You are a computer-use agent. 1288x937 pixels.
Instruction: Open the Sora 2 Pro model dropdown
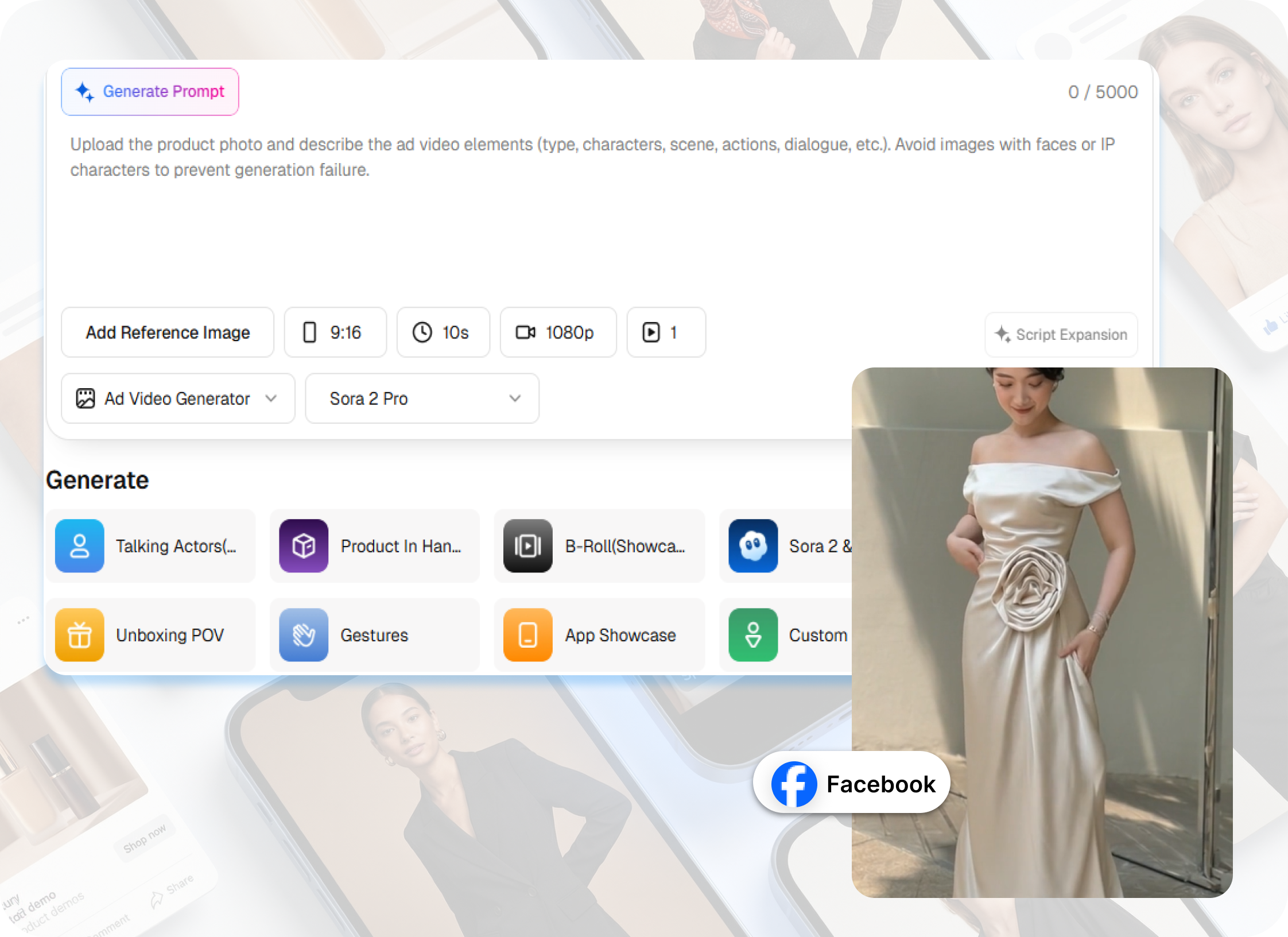(x=422, y=398)
